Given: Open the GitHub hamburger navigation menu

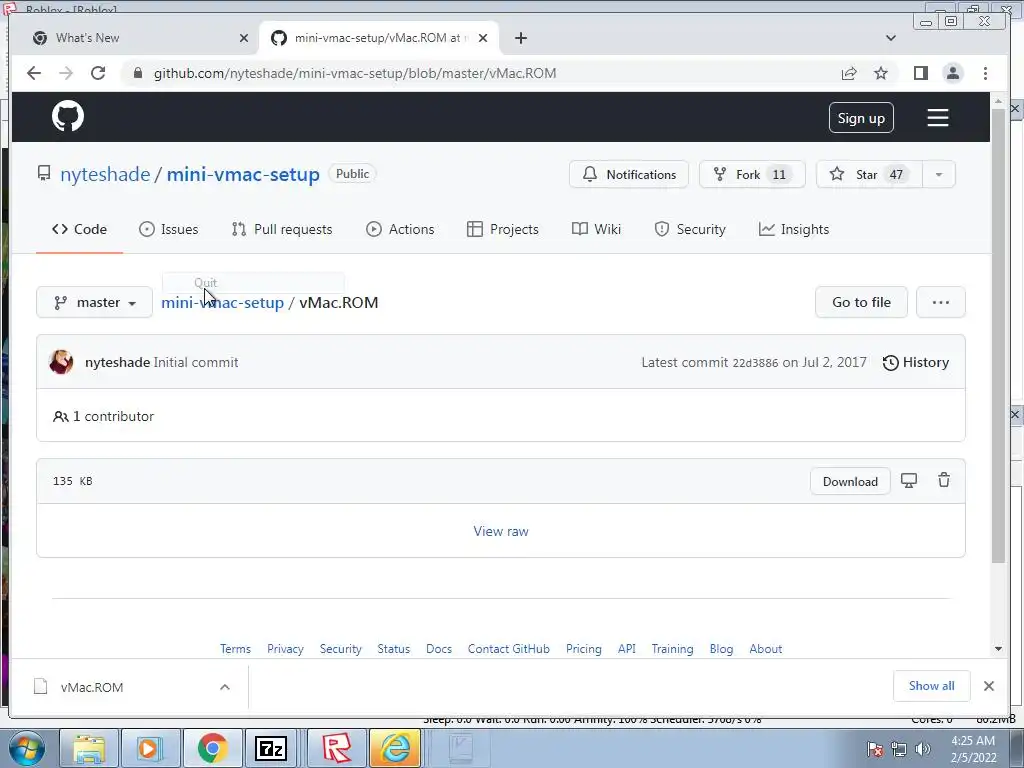Looking at the screenshot, I should click(x=938, y=118).
